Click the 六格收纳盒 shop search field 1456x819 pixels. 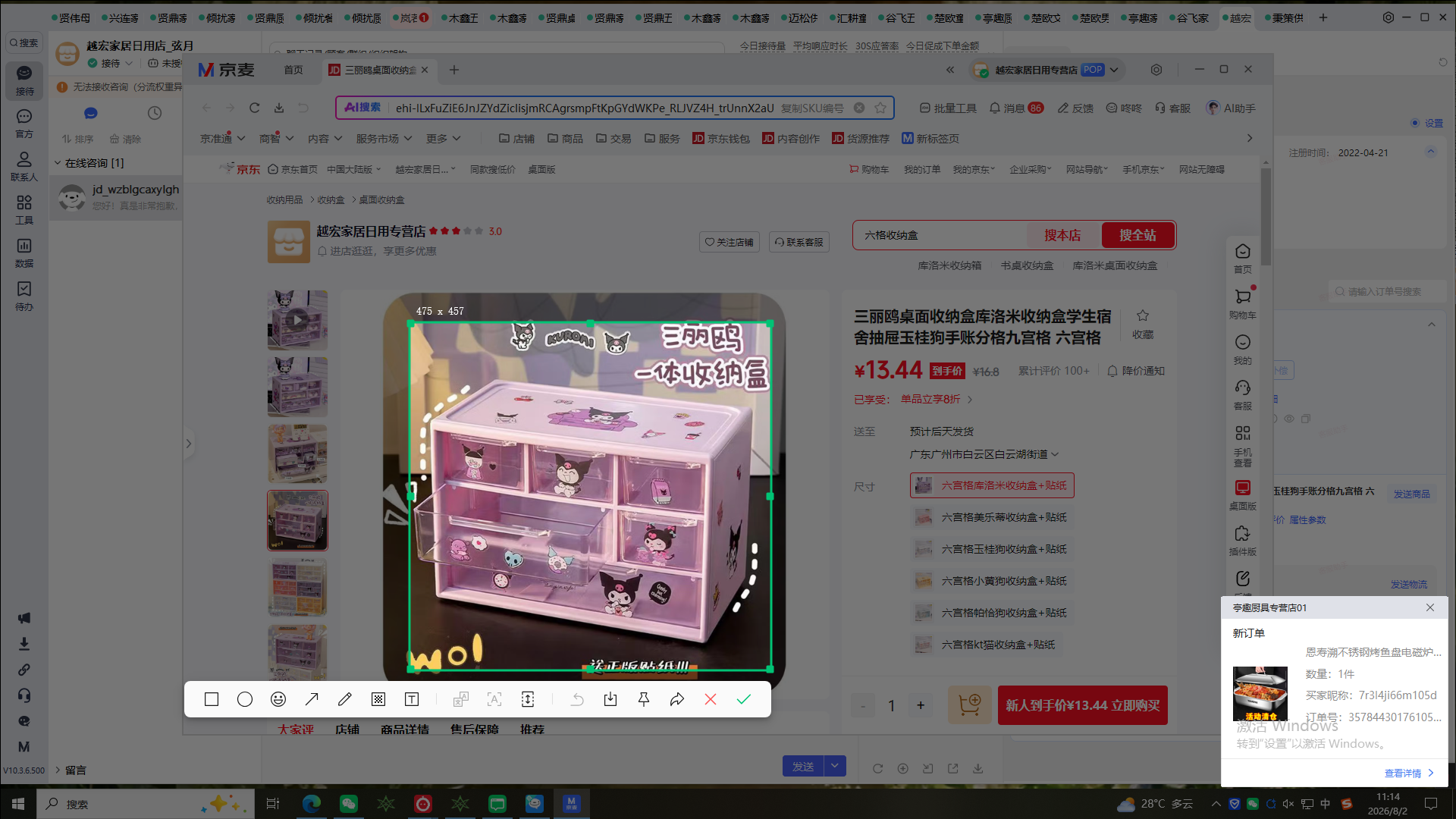pyautogui.click(x=940, y=235)
